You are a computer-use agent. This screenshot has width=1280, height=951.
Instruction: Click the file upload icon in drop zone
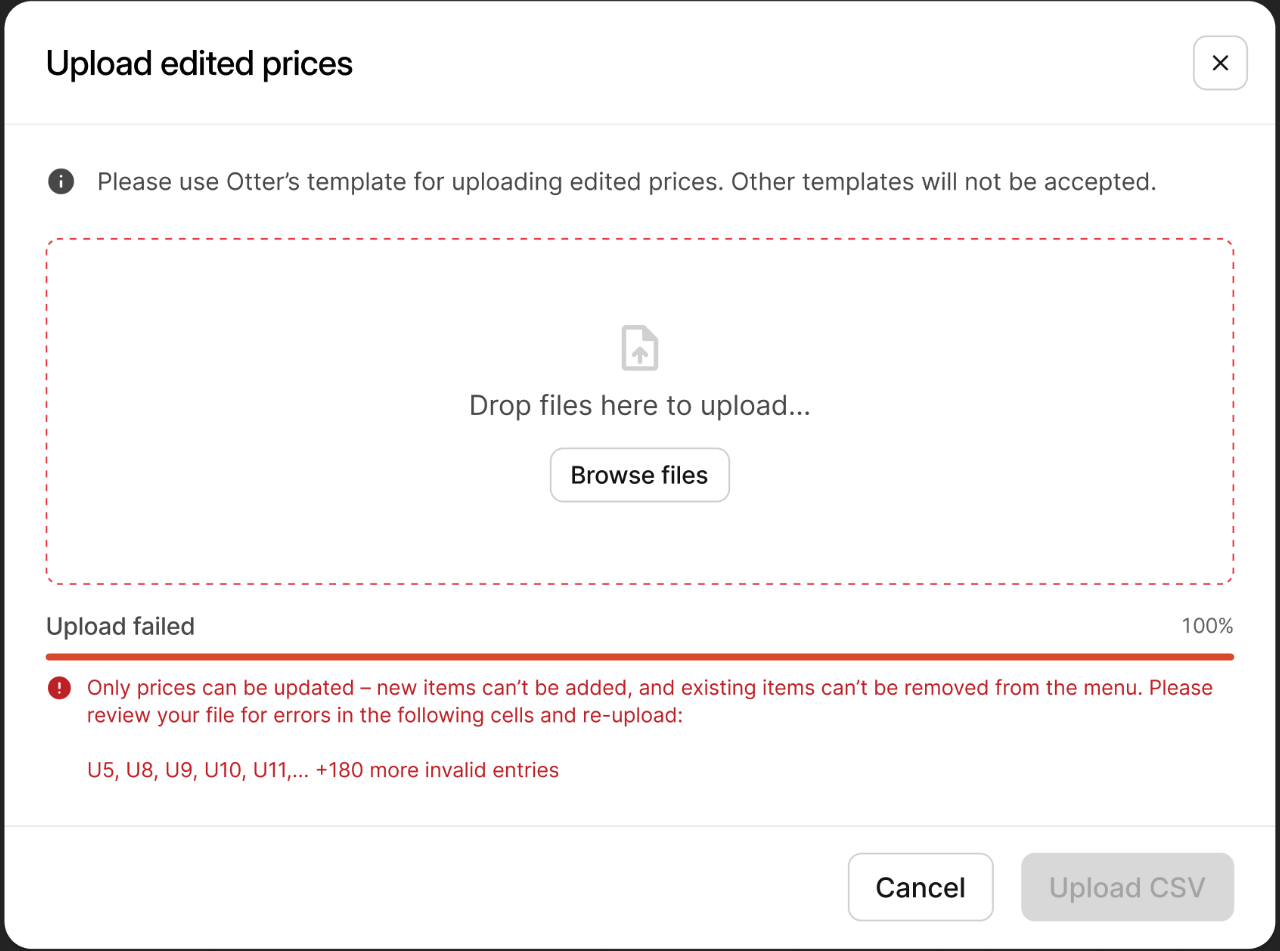click(640, 348)
